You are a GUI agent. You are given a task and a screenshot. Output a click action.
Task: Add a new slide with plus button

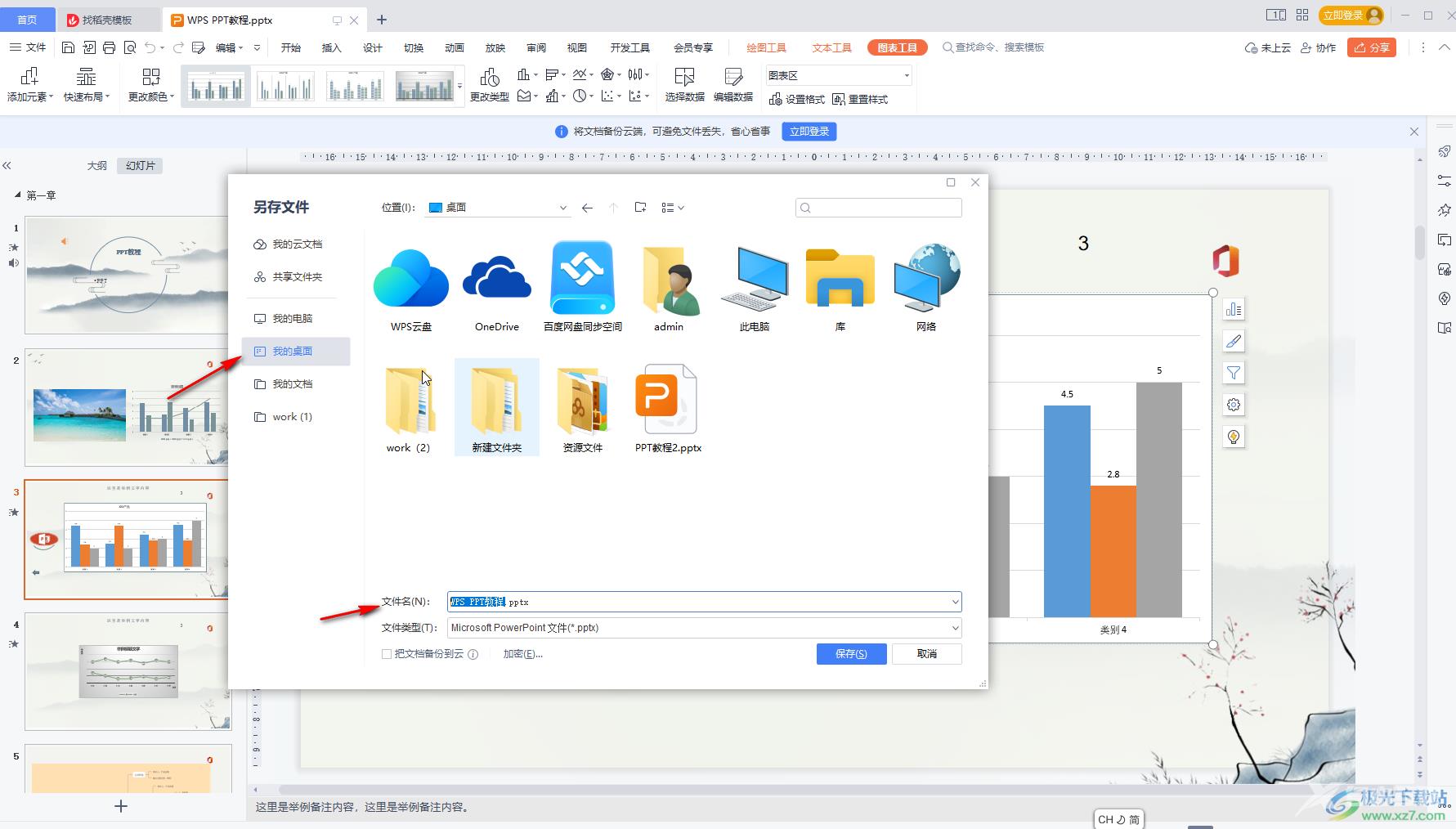coord(121,806)
